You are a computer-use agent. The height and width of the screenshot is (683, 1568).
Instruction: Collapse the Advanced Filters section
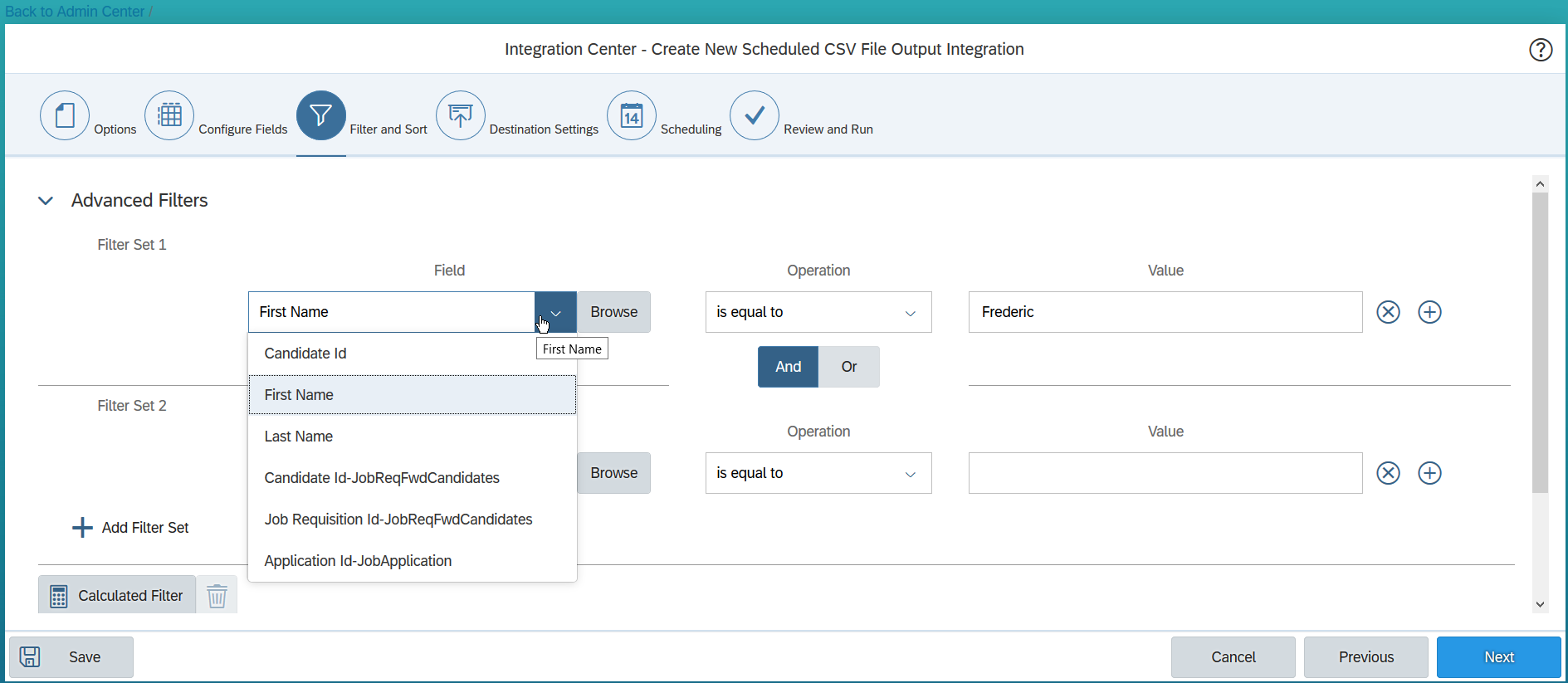46,201
